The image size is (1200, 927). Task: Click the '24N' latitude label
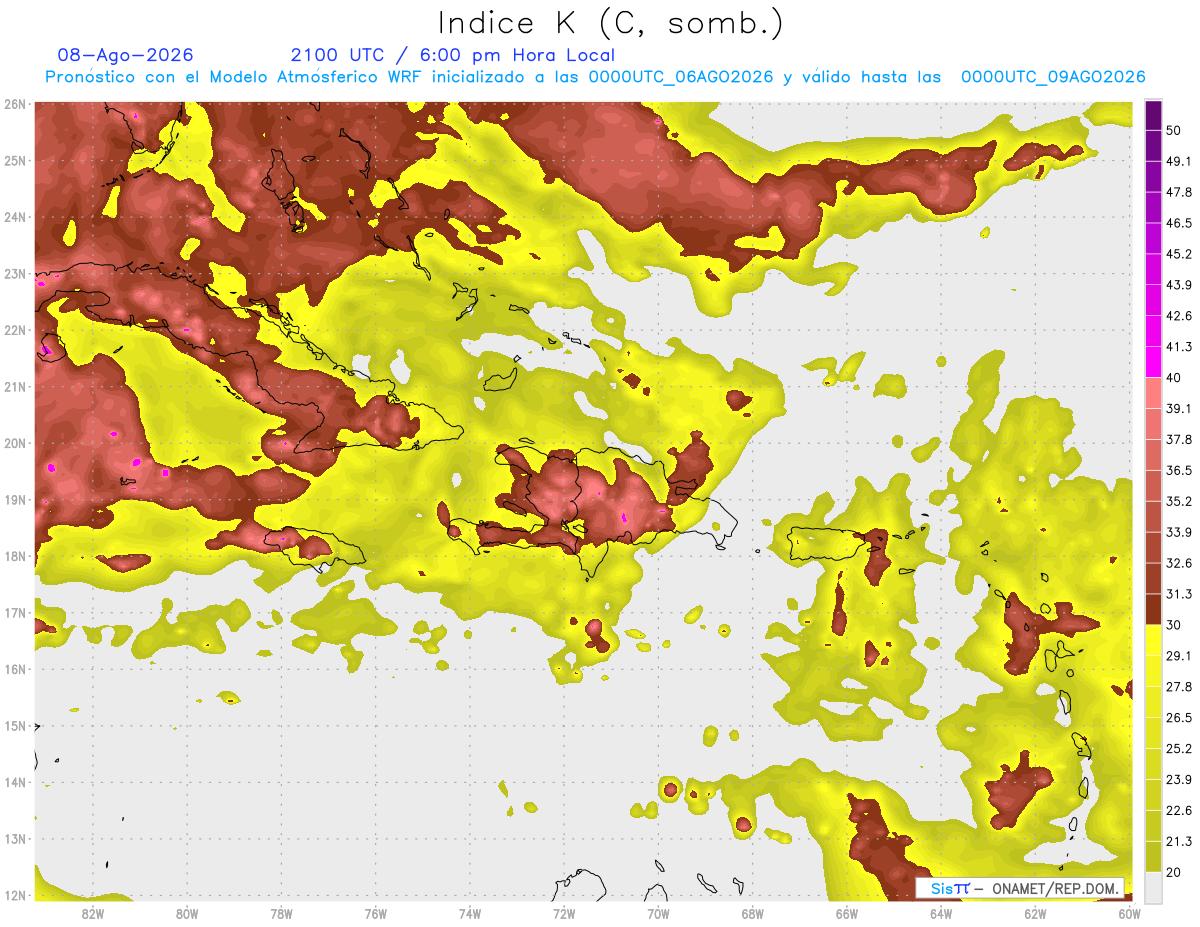point(15,217)
